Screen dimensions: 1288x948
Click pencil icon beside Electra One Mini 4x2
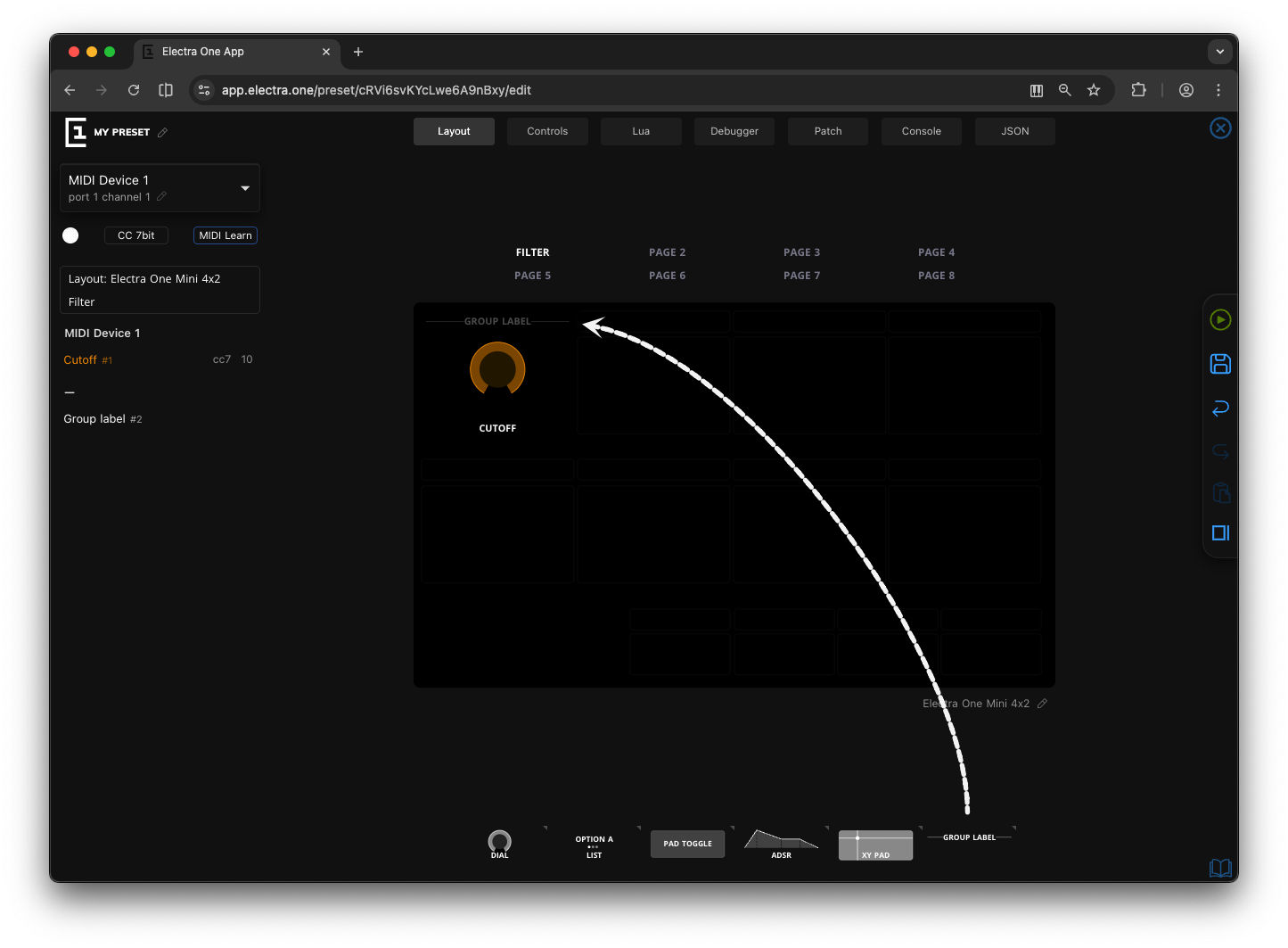(x=1042, y=704)
